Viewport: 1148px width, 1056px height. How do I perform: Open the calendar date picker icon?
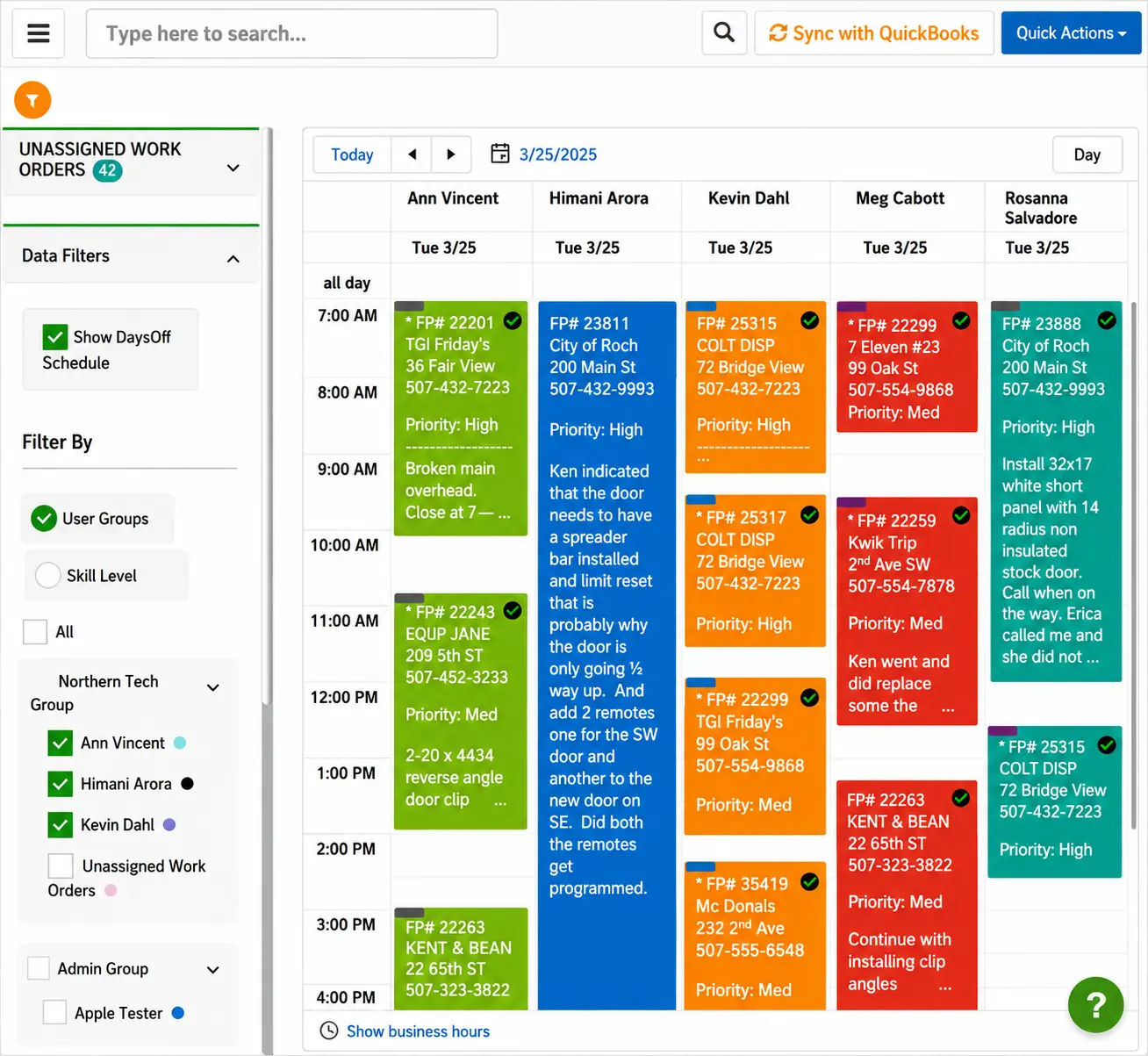tap(499, 154)
